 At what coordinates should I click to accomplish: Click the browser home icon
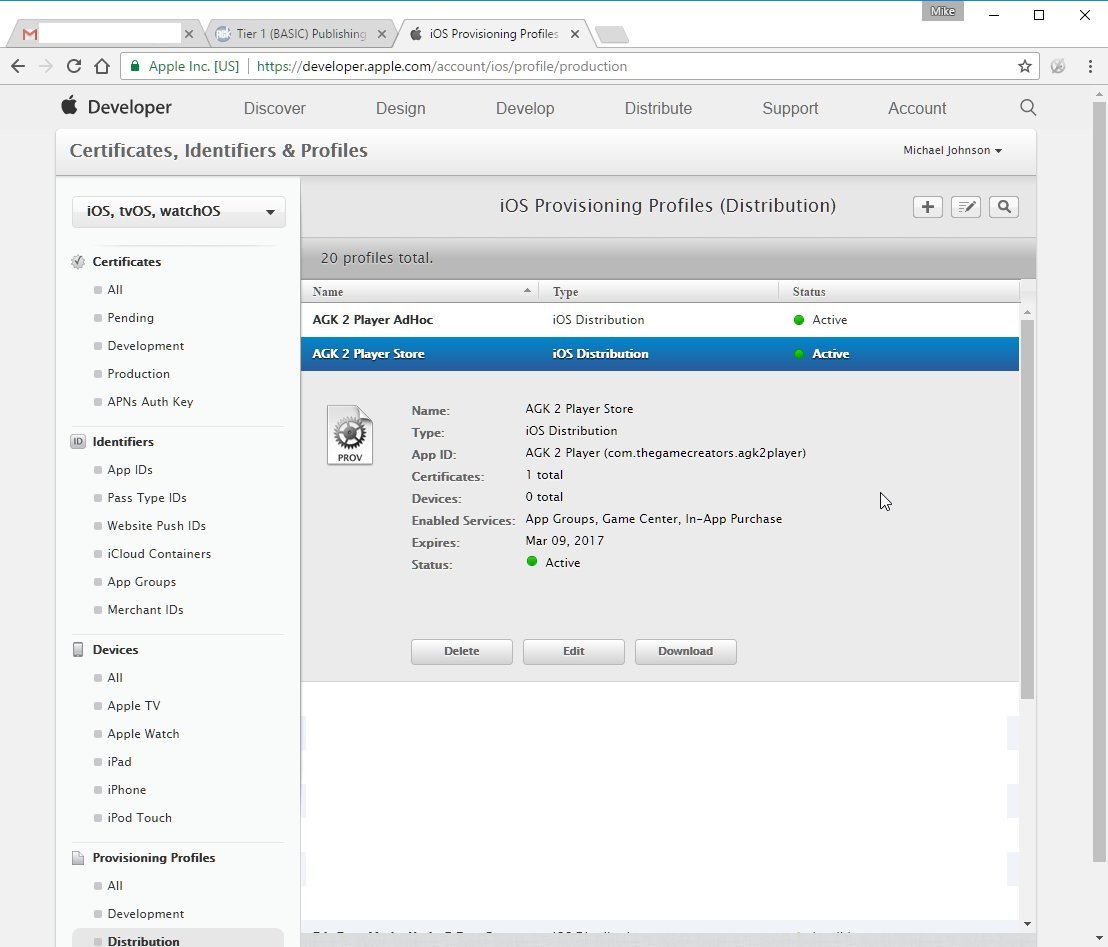(102, 66)
